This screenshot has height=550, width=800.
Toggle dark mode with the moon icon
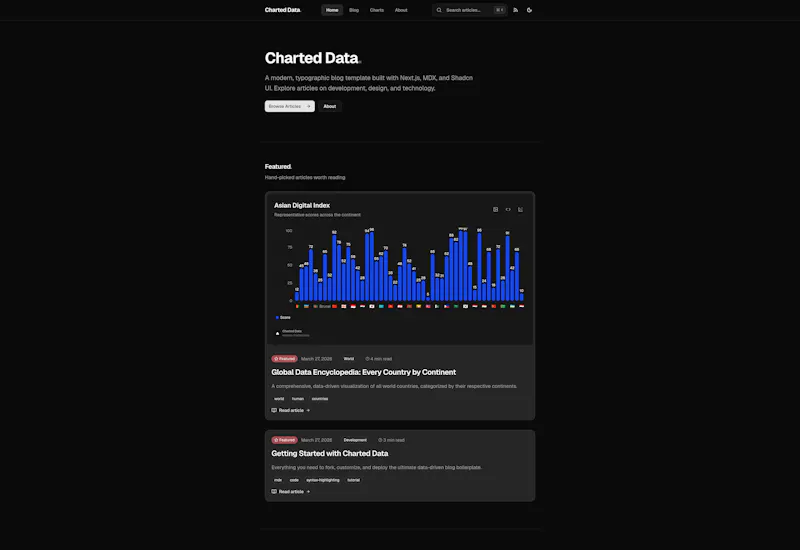click(530, 10)
